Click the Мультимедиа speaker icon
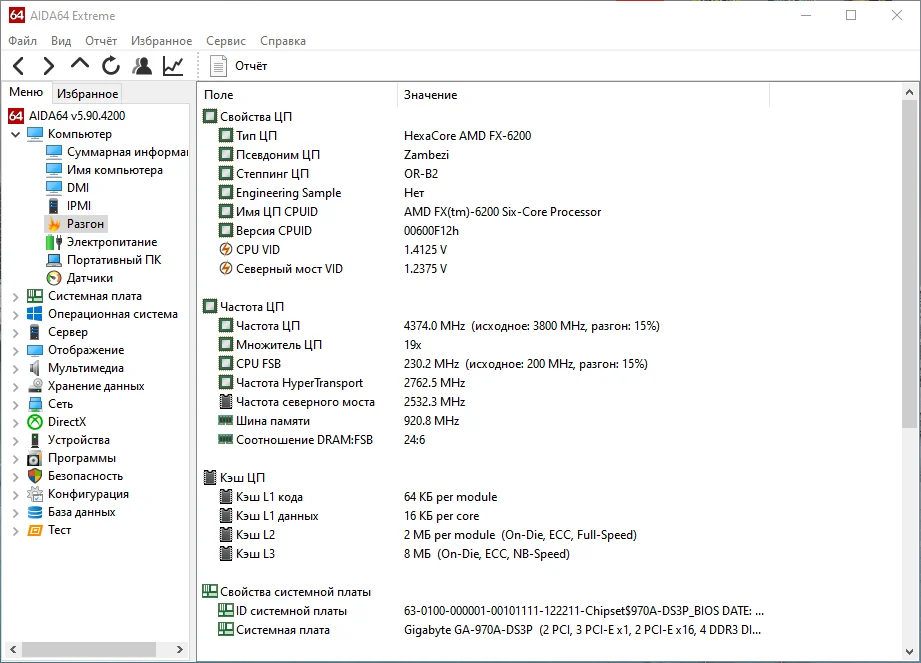Image resolution: width=921 pixels, height=663 pixels. (35, 368)
